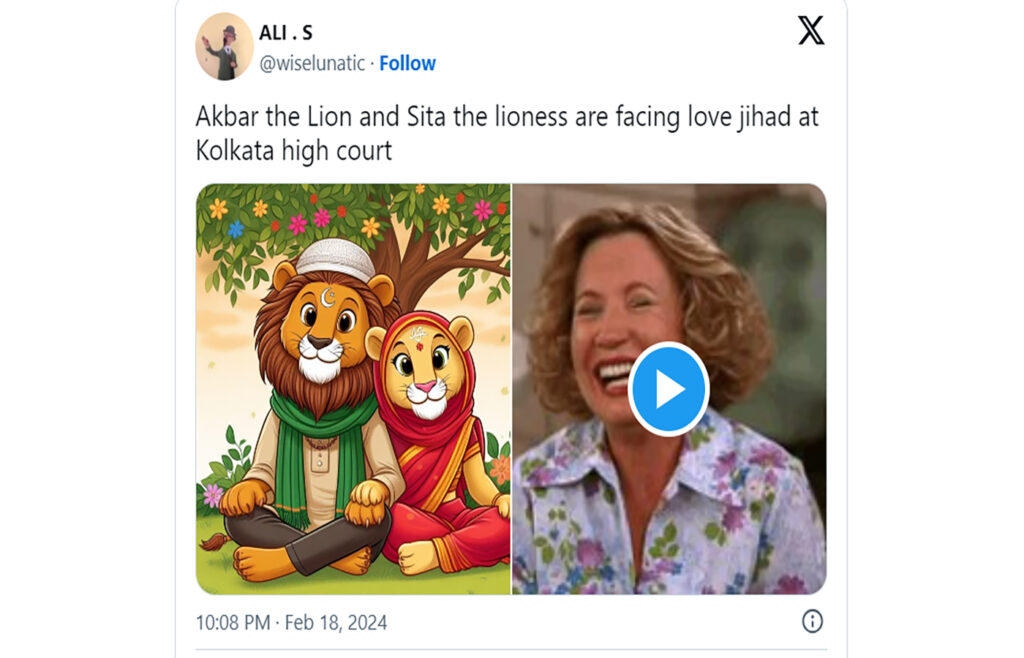The width and height of the screenshot is (1024, 658).
Task: Click the lion's white skullcap in the cartoon
Action: tap(335, 258)
